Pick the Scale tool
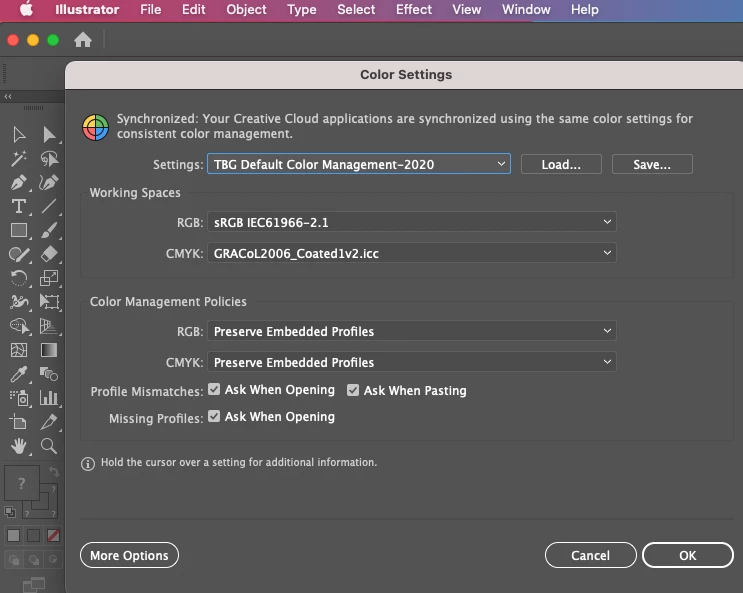743x593 pixels. coord(49,278)
